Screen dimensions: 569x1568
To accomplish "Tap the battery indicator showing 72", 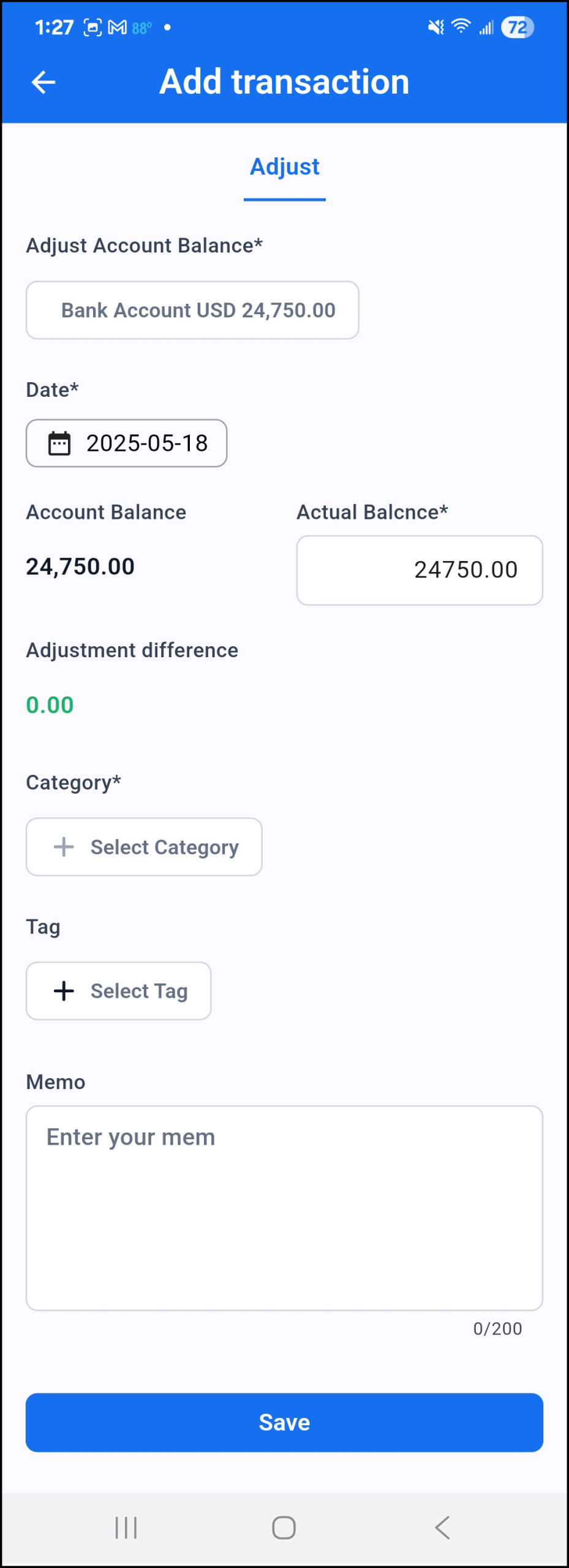I will 518,28.
